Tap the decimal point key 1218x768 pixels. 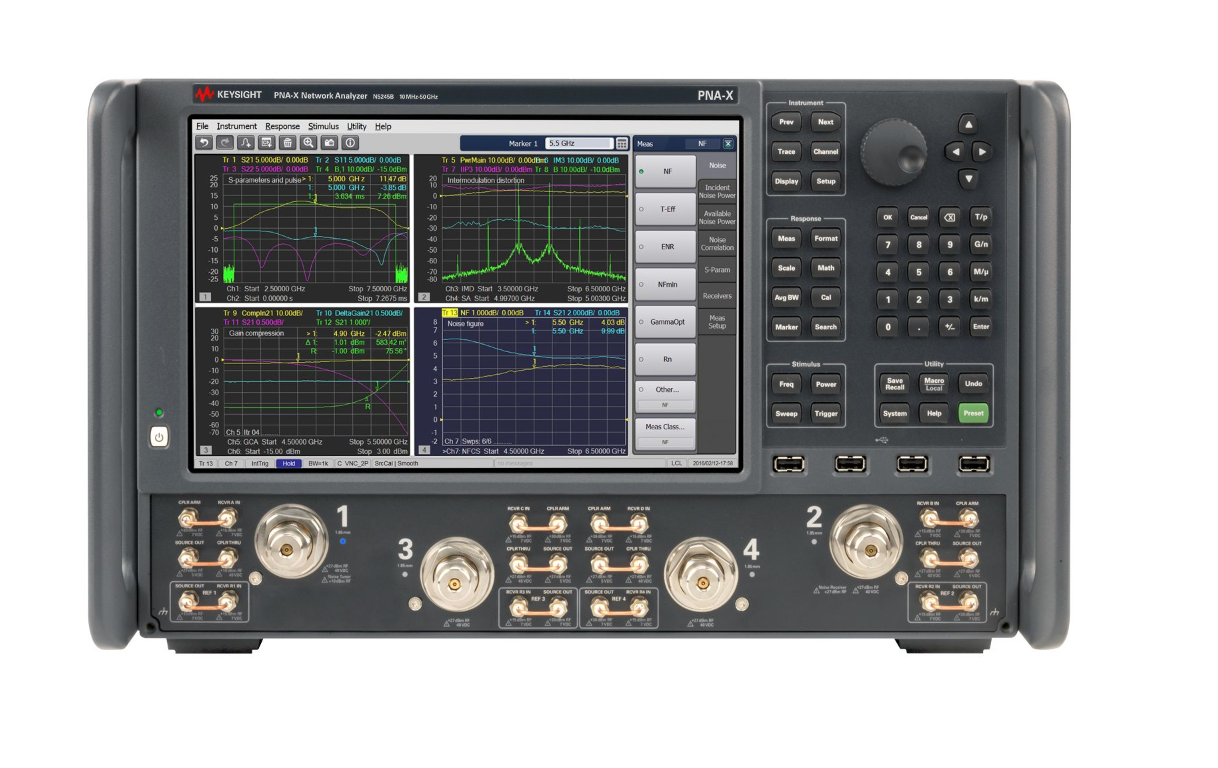918,326
